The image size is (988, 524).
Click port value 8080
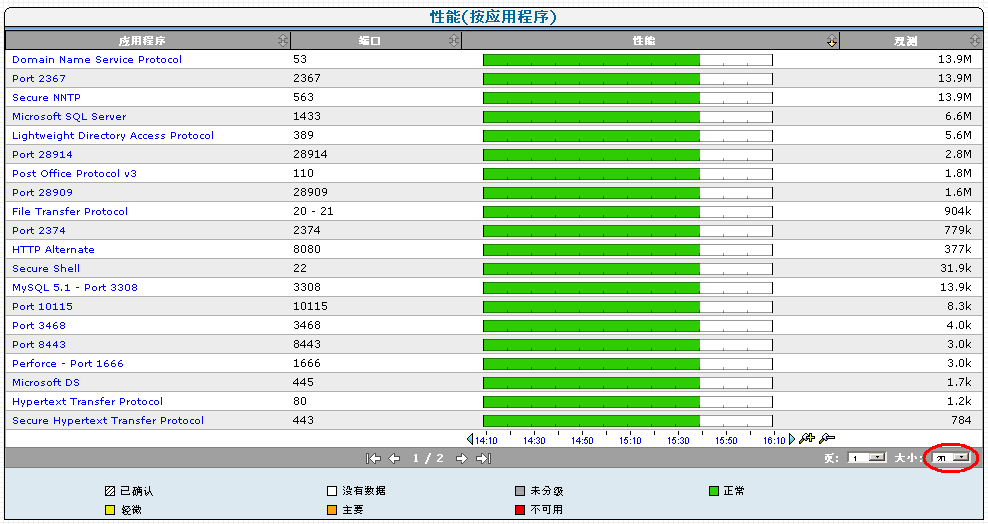tap(307, 249)
